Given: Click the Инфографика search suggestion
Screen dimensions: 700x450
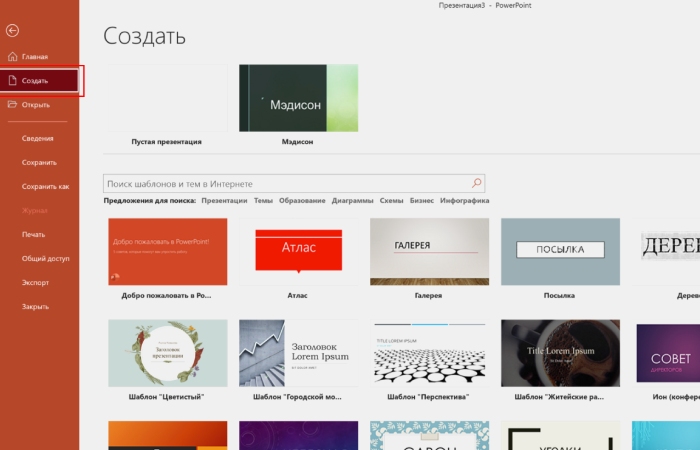Looking at the screenshot, I should pos(465,200).
